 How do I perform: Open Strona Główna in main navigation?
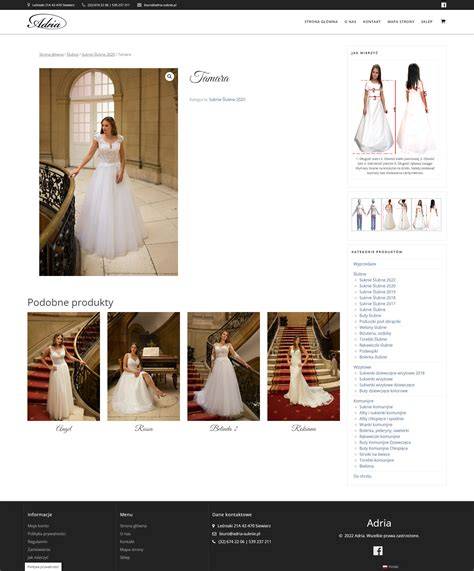pos(321,22)
